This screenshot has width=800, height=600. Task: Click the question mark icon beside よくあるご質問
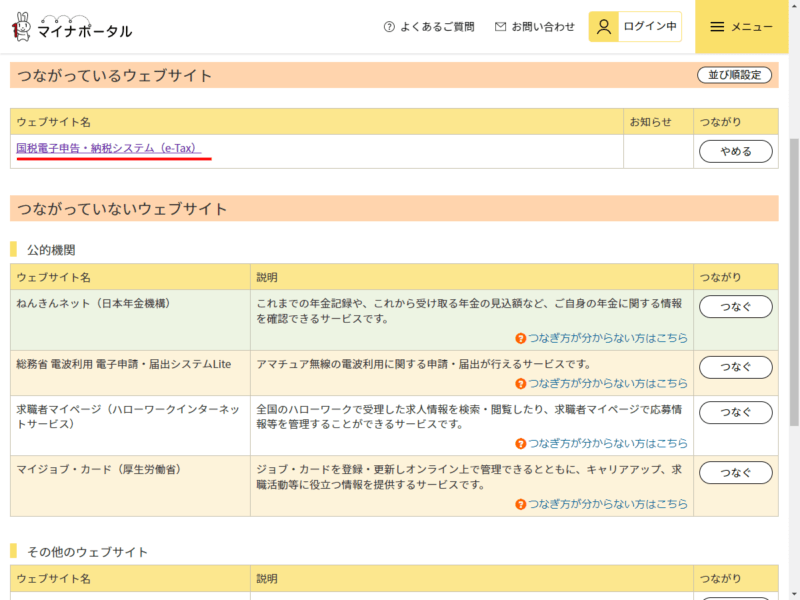(x=389, y=27)
